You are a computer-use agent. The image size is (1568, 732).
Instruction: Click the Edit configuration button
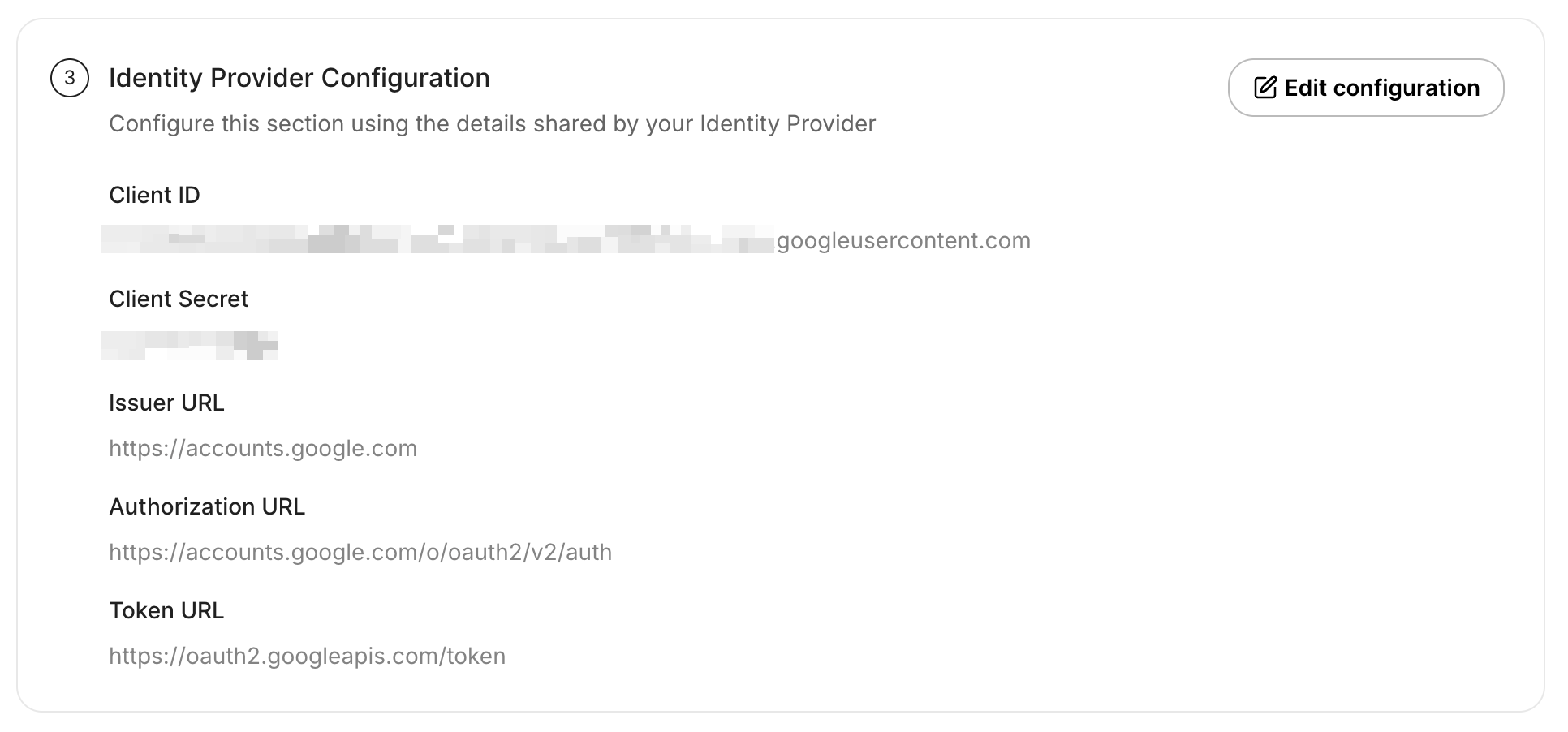pos(1366,87)
